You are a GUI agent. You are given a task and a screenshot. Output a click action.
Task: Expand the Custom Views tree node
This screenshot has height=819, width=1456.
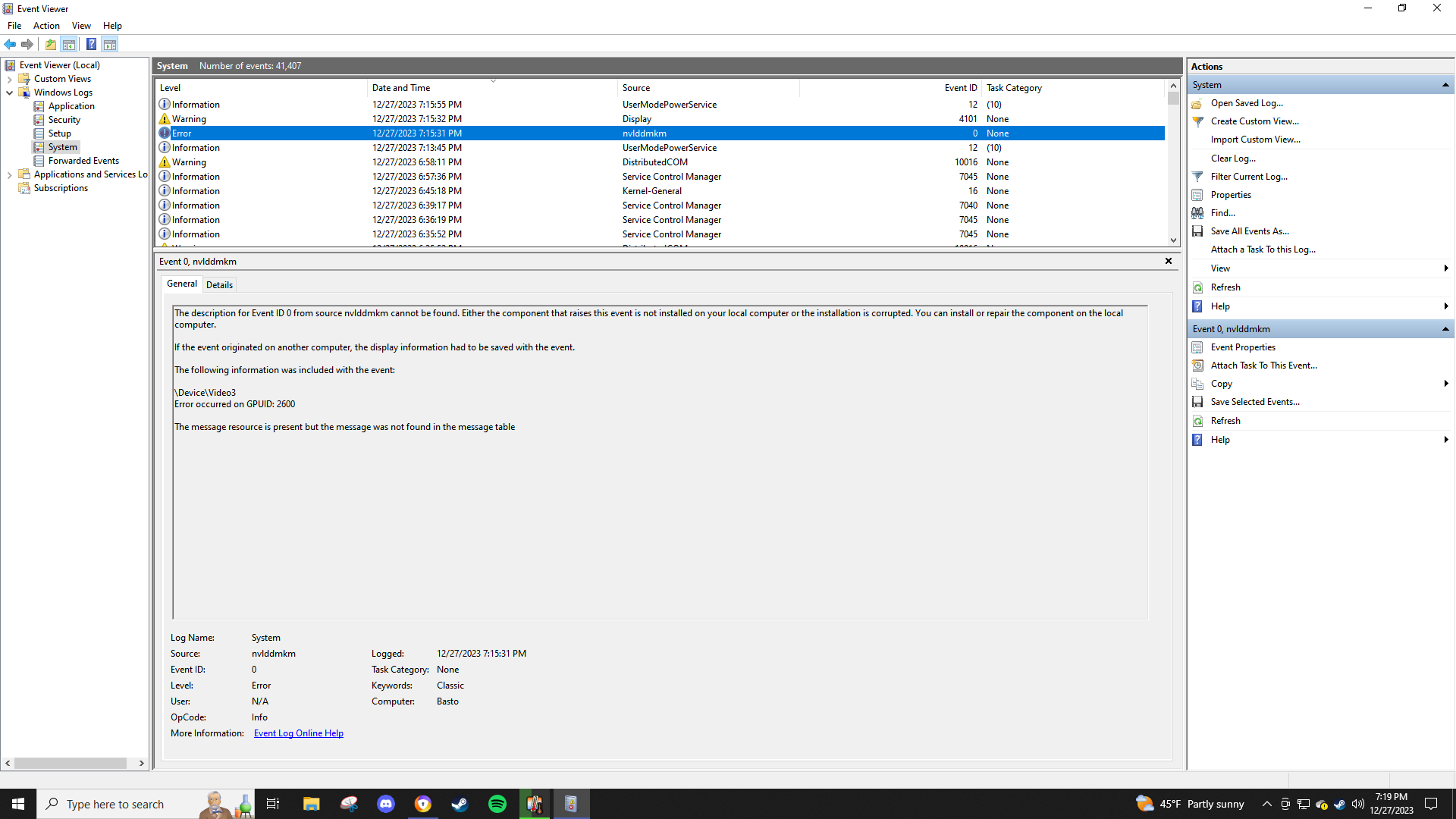pyautogui.click(x=9, y=79)
